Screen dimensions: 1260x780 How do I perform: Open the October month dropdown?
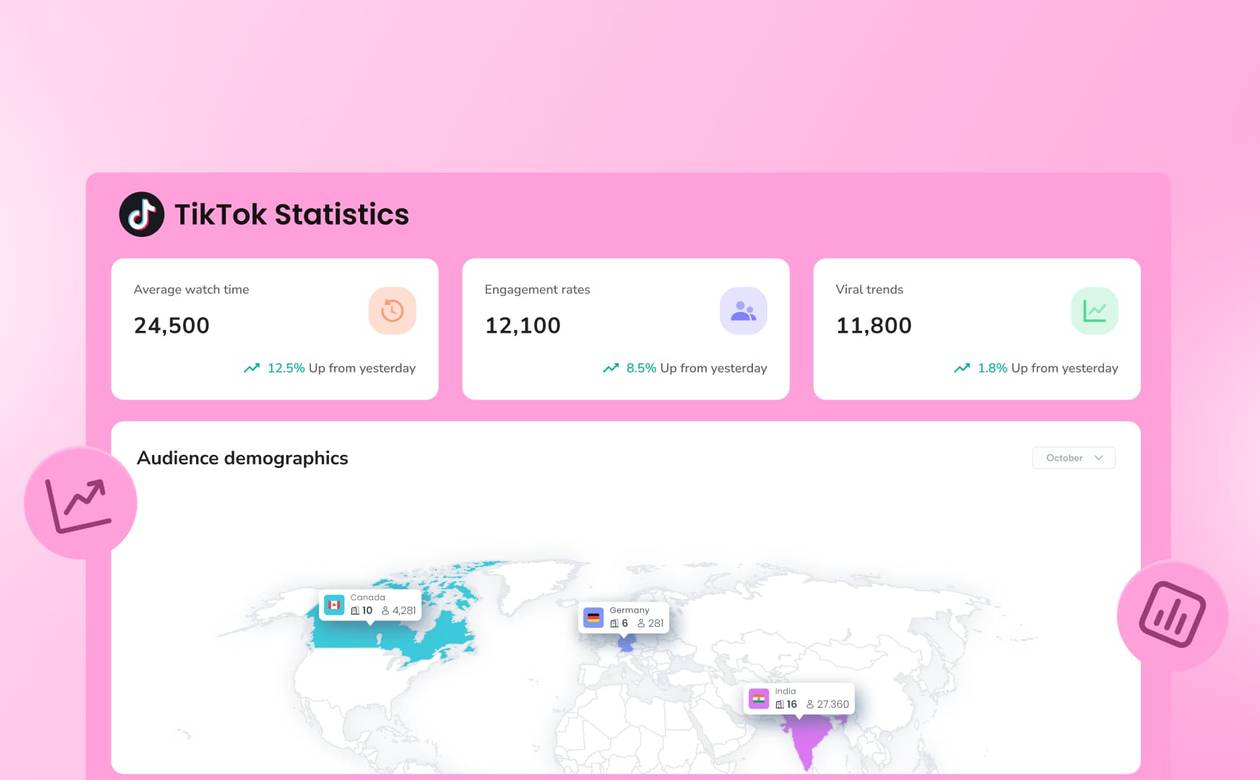click(1074, 458)
